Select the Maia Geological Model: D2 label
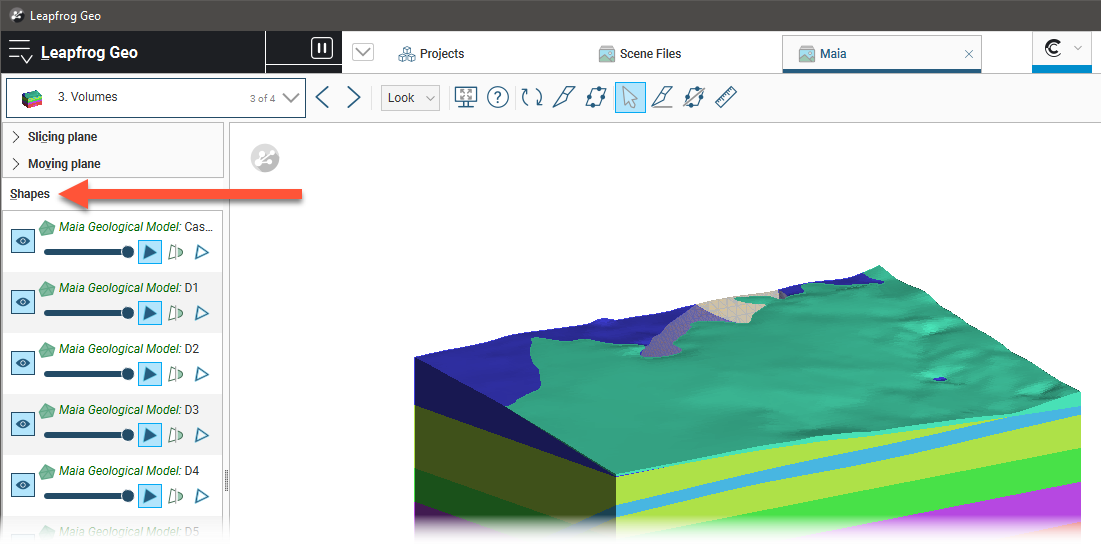The width and height of the screenshot is (1101, 545). click(x=129, y=349)
